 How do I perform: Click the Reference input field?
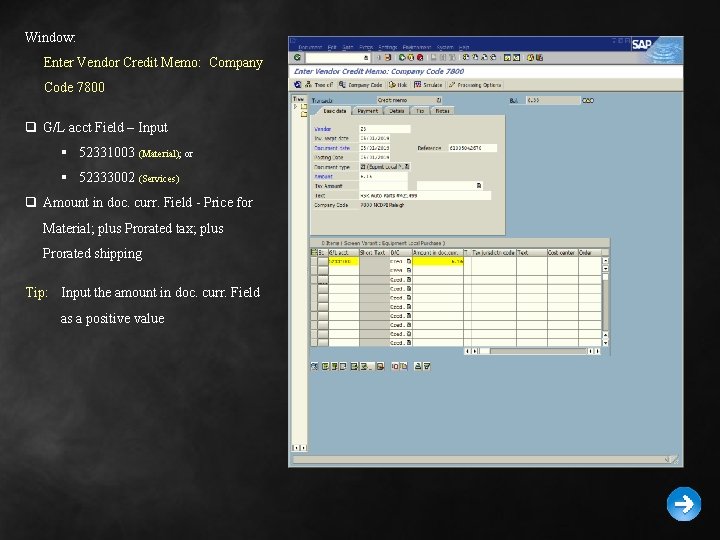pos(472,148)
